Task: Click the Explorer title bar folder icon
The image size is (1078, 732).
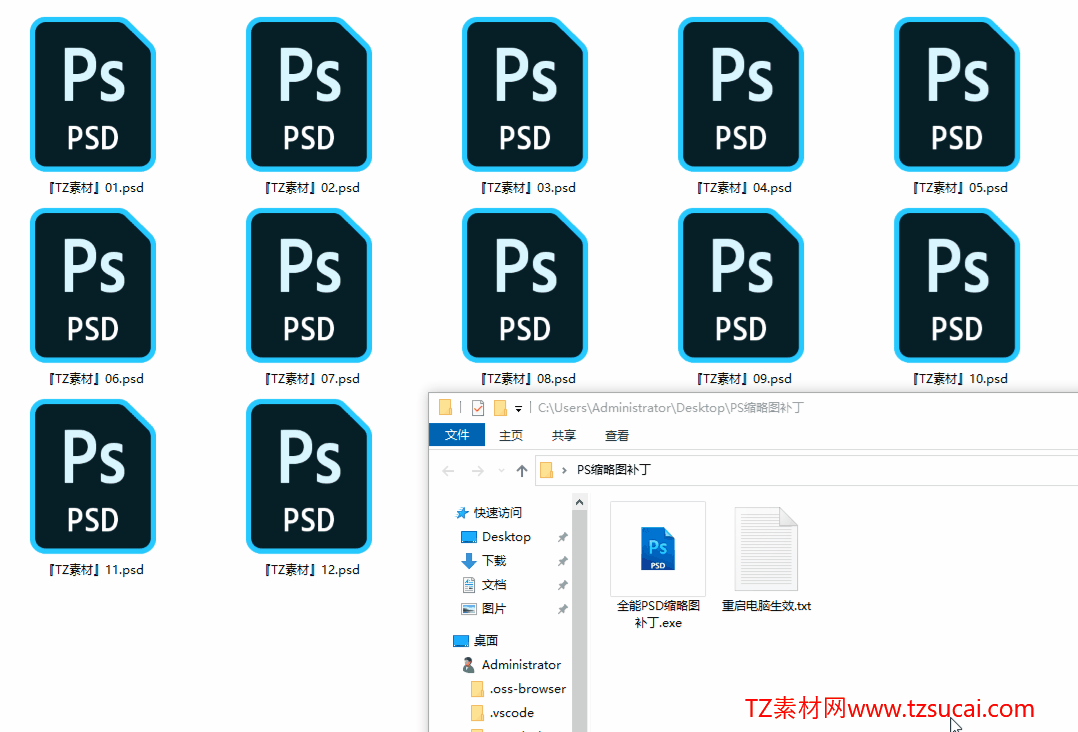Action: (446, 408)
